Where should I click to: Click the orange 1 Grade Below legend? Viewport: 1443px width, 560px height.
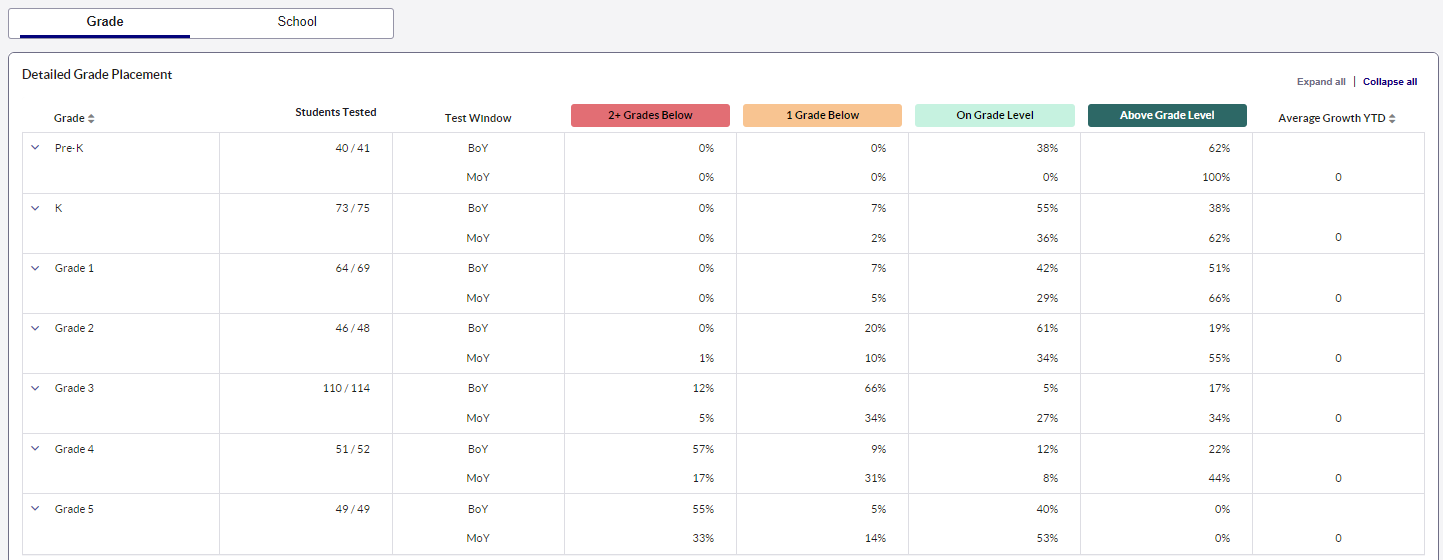[x=822, y=116]
